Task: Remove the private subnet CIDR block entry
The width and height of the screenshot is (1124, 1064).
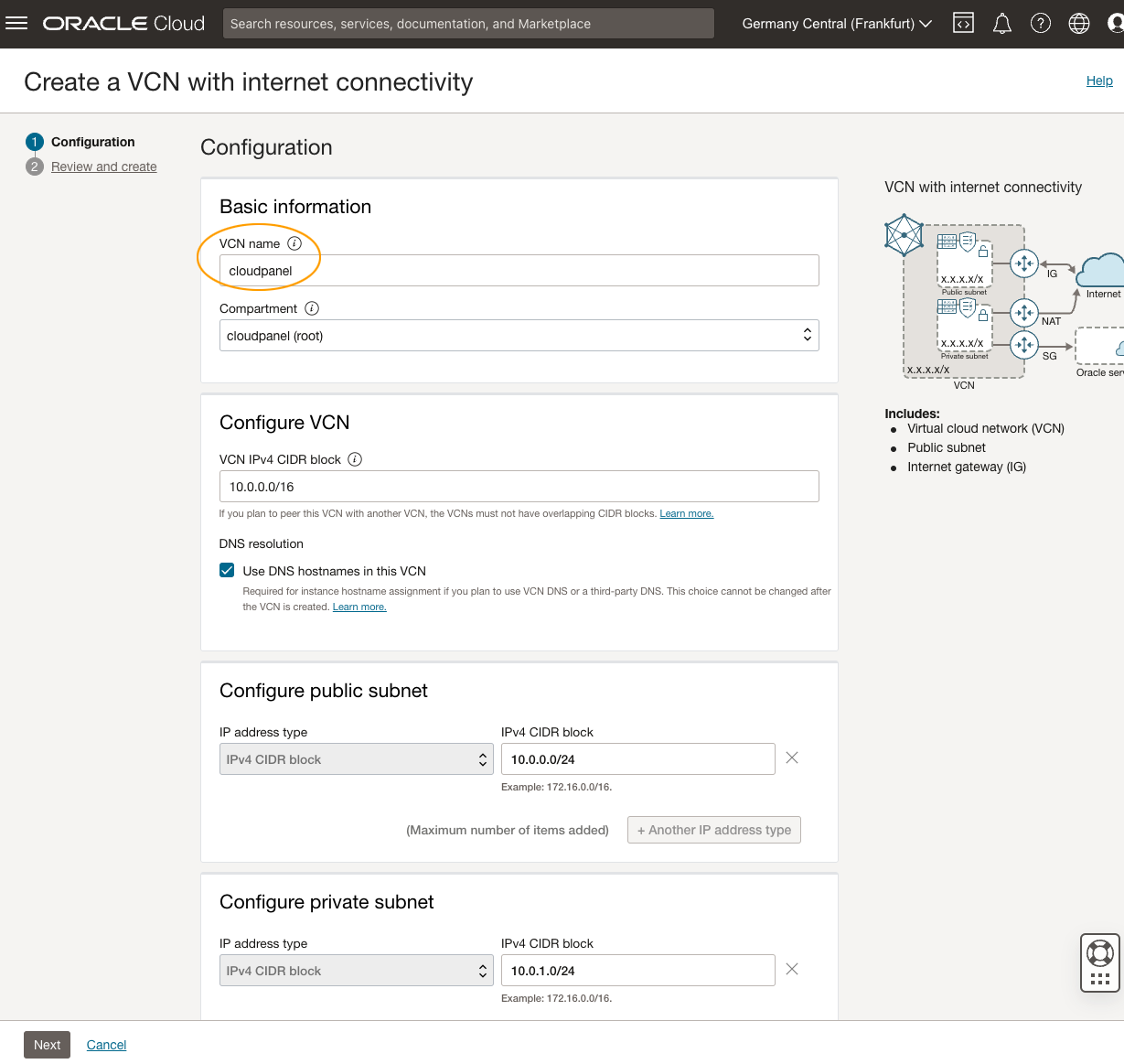Action: [791, 969]
